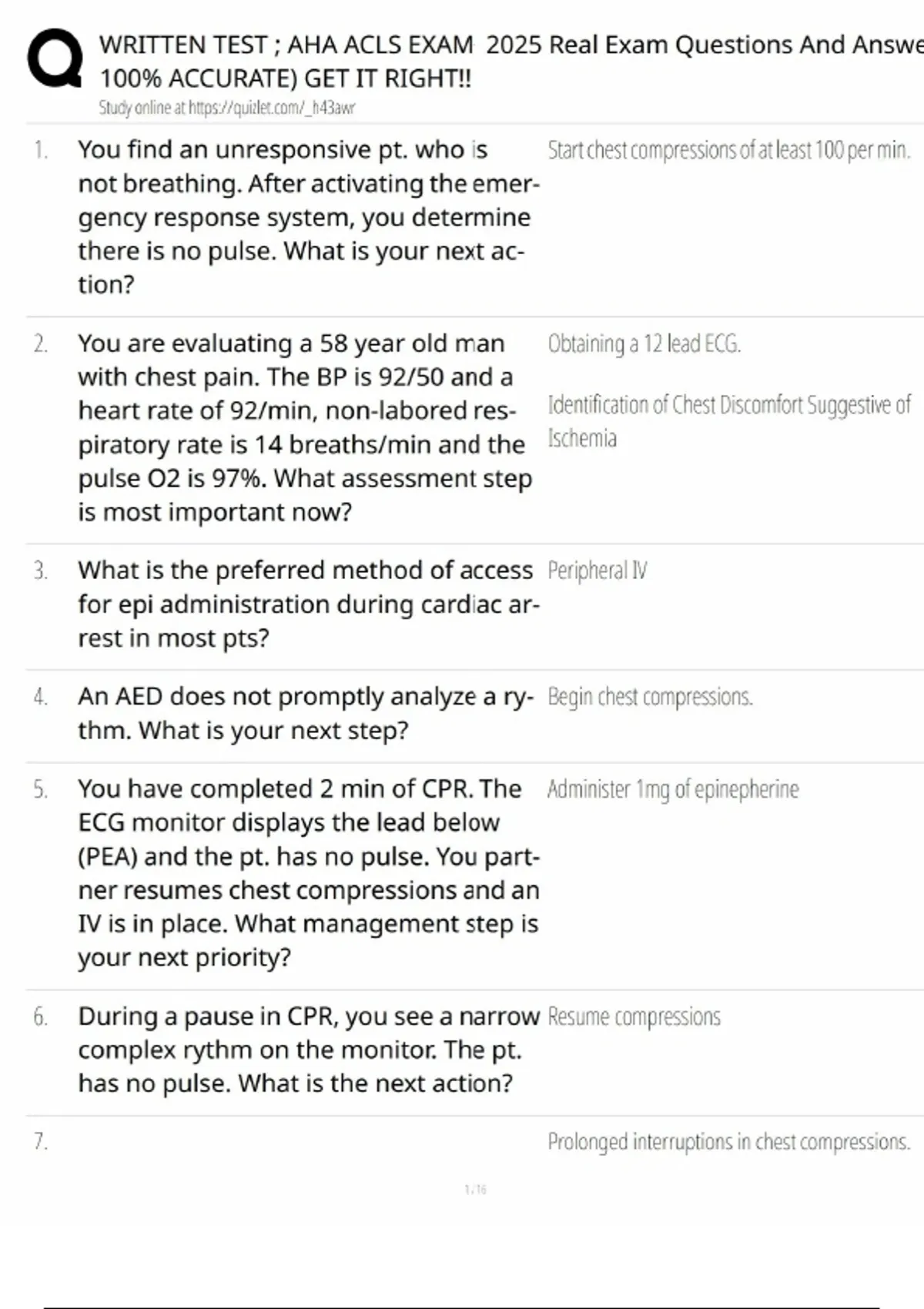Screen dimensions: 924x1309
Task: Click question 5 about PEA management
Action: pyautogui.click(x=308, y=872)
